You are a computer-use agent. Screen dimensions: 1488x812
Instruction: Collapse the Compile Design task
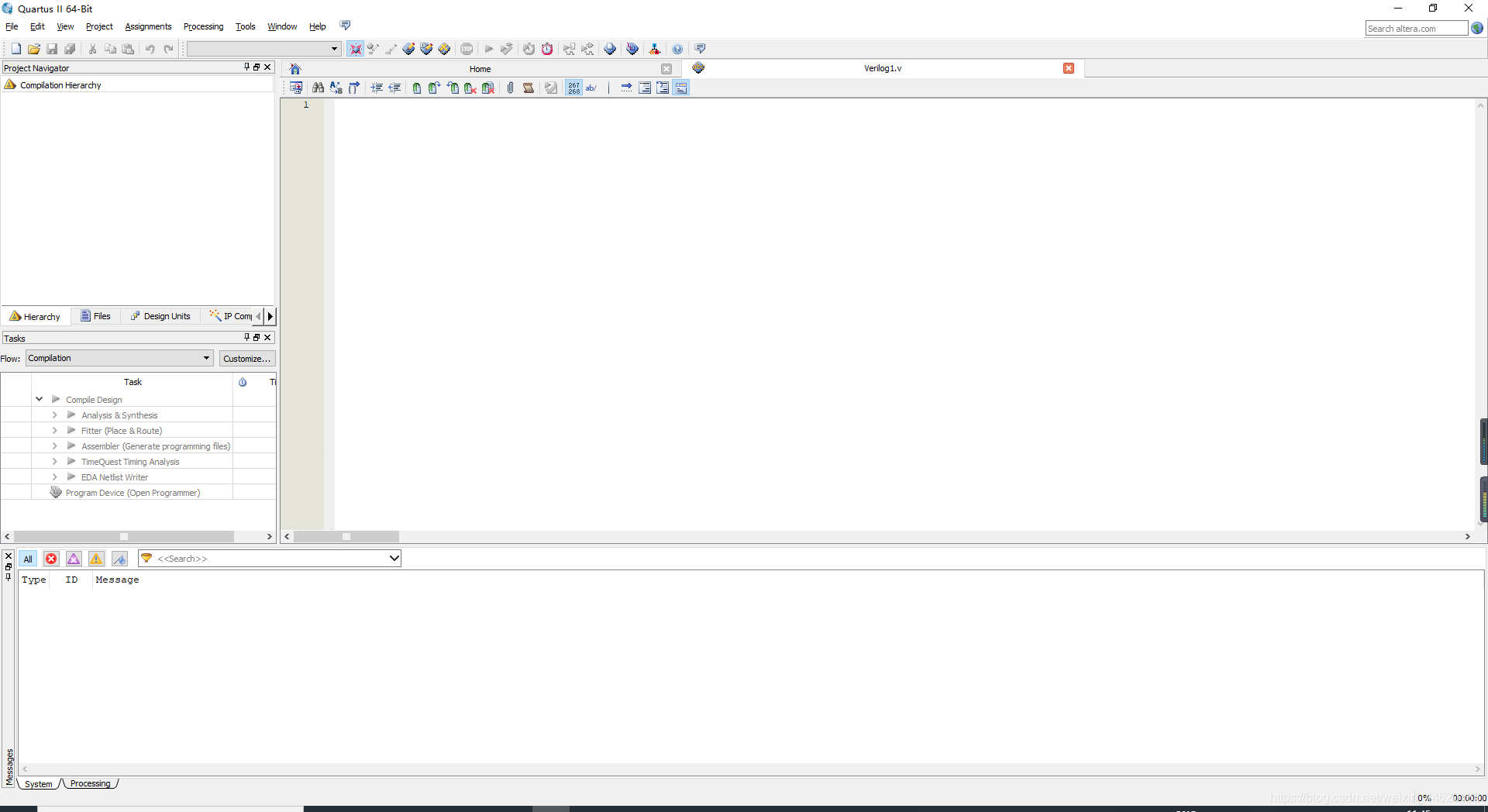[39, 399]
